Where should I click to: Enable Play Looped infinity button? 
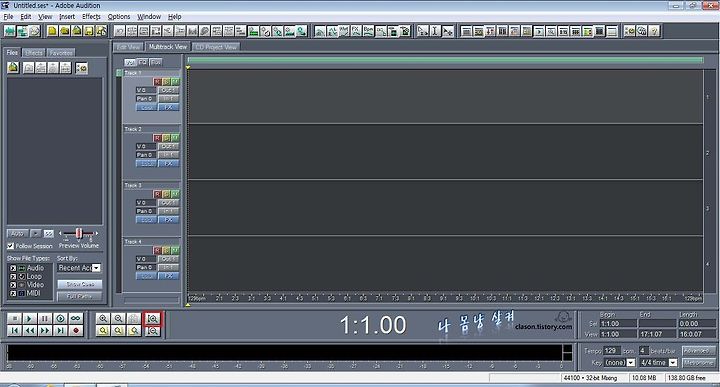(x=76, y=318)
